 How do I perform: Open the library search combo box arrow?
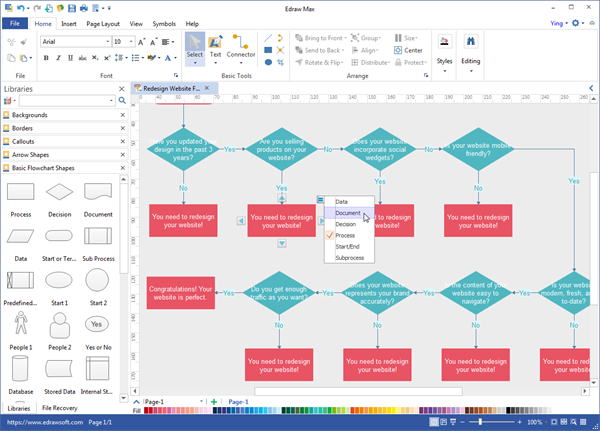[x=111, y=101]
